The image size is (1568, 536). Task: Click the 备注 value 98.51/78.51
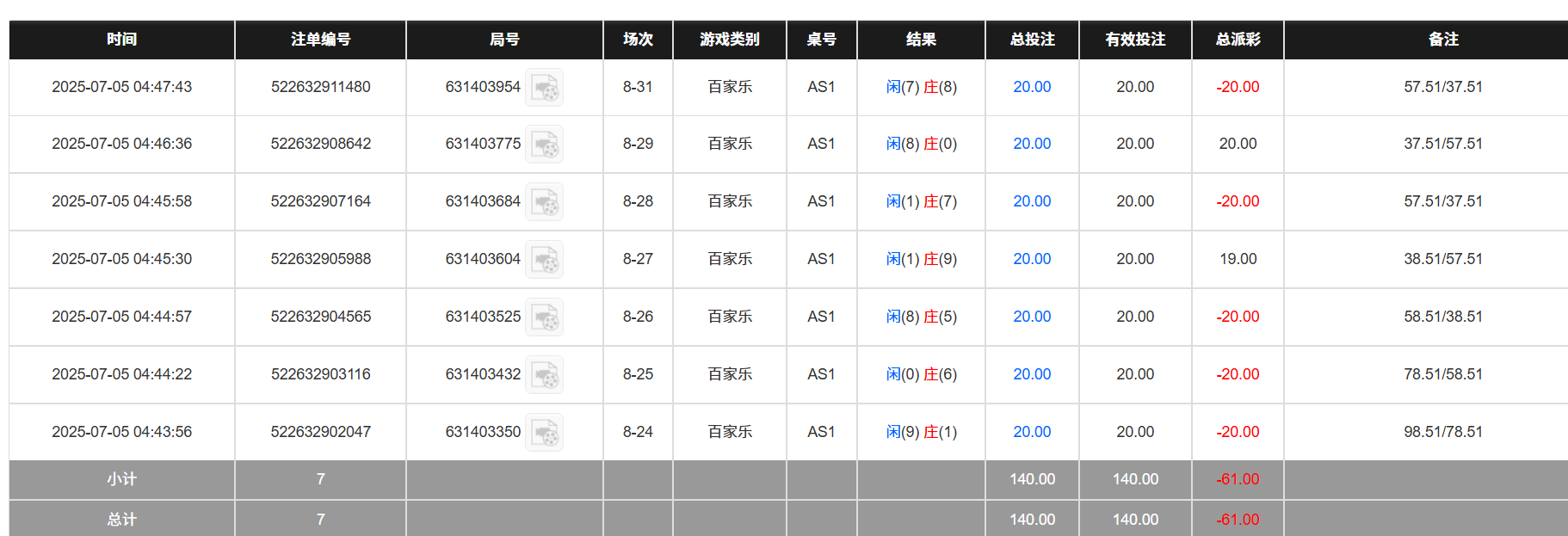1442,432
